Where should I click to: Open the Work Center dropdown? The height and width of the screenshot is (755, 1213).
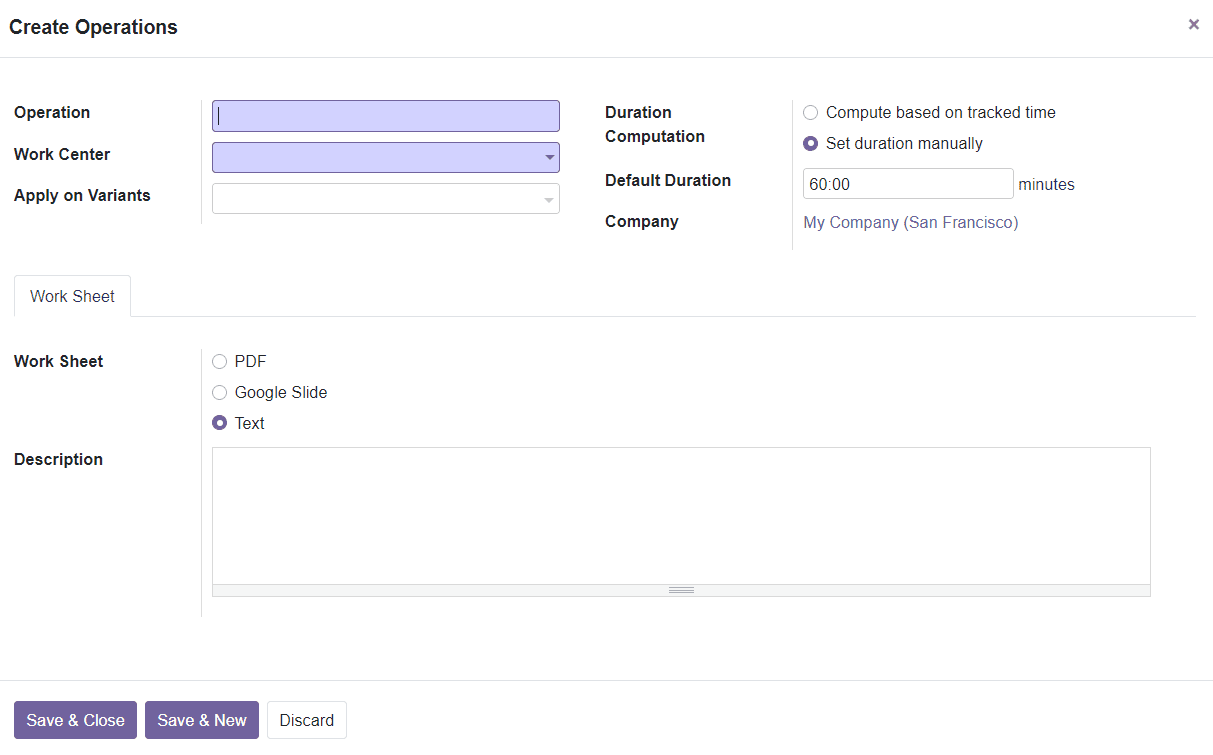(x=548, y=157)
